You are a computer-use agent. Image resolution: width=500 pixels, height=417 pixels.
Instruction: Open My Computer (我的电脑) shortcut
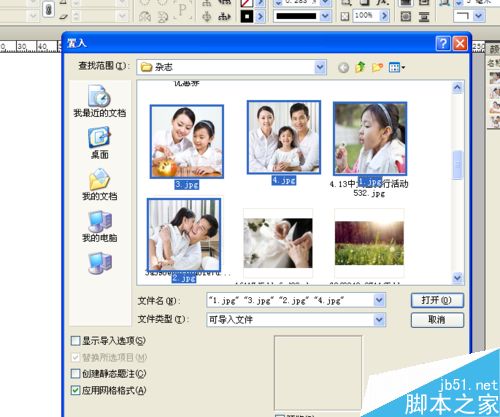(100, 226)
